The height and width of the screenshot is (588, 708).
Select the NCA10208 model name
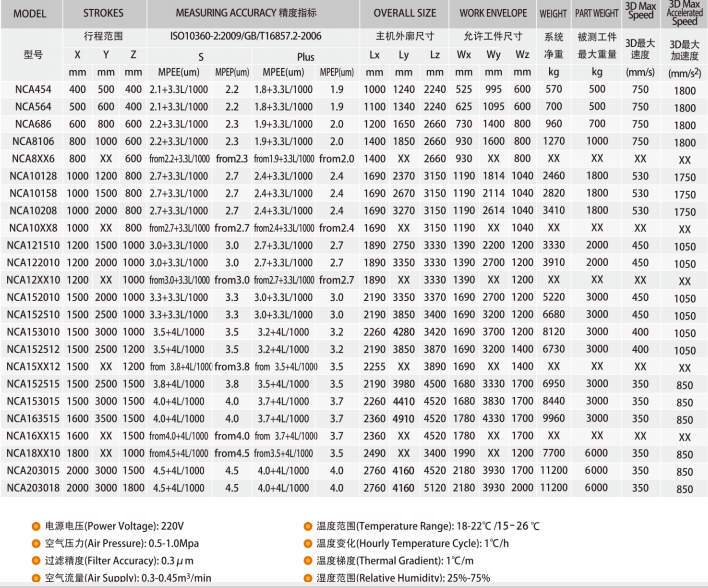point(33,210)
